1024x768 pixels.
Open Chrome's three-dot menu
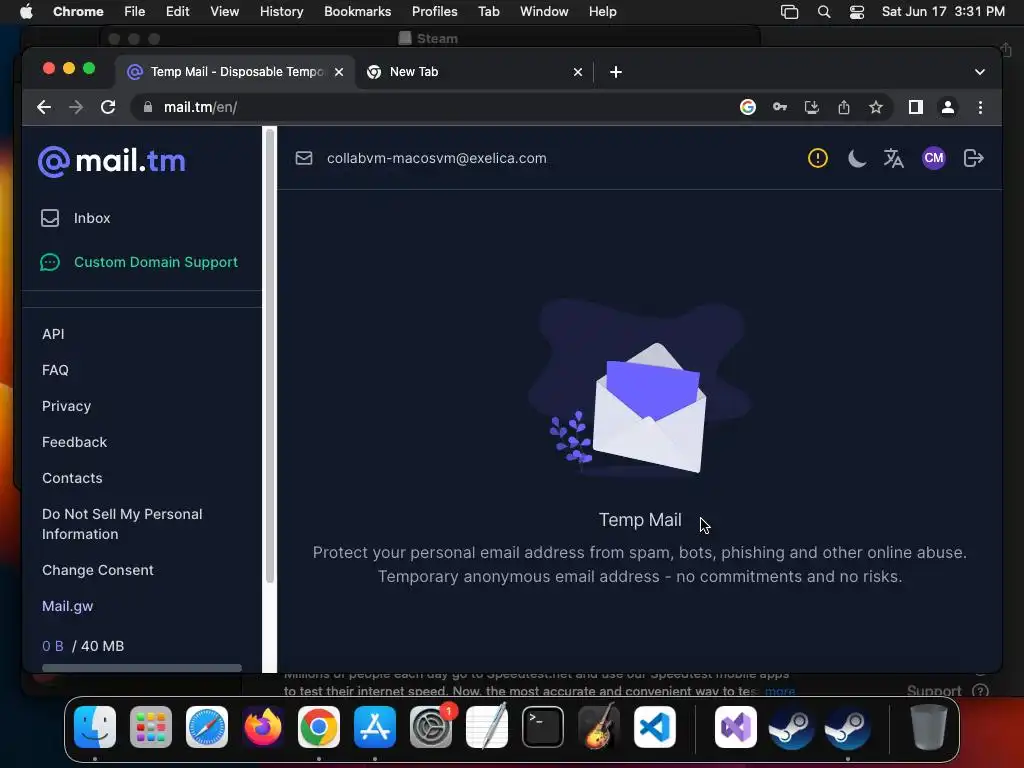pyautogui.click(x=980, y=107)
